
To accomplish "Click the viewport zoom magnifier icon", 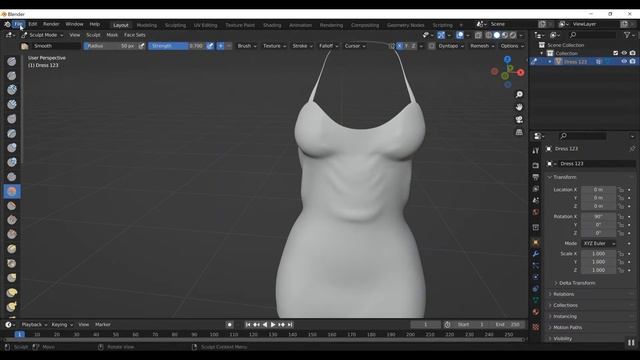I will (519, 95).
